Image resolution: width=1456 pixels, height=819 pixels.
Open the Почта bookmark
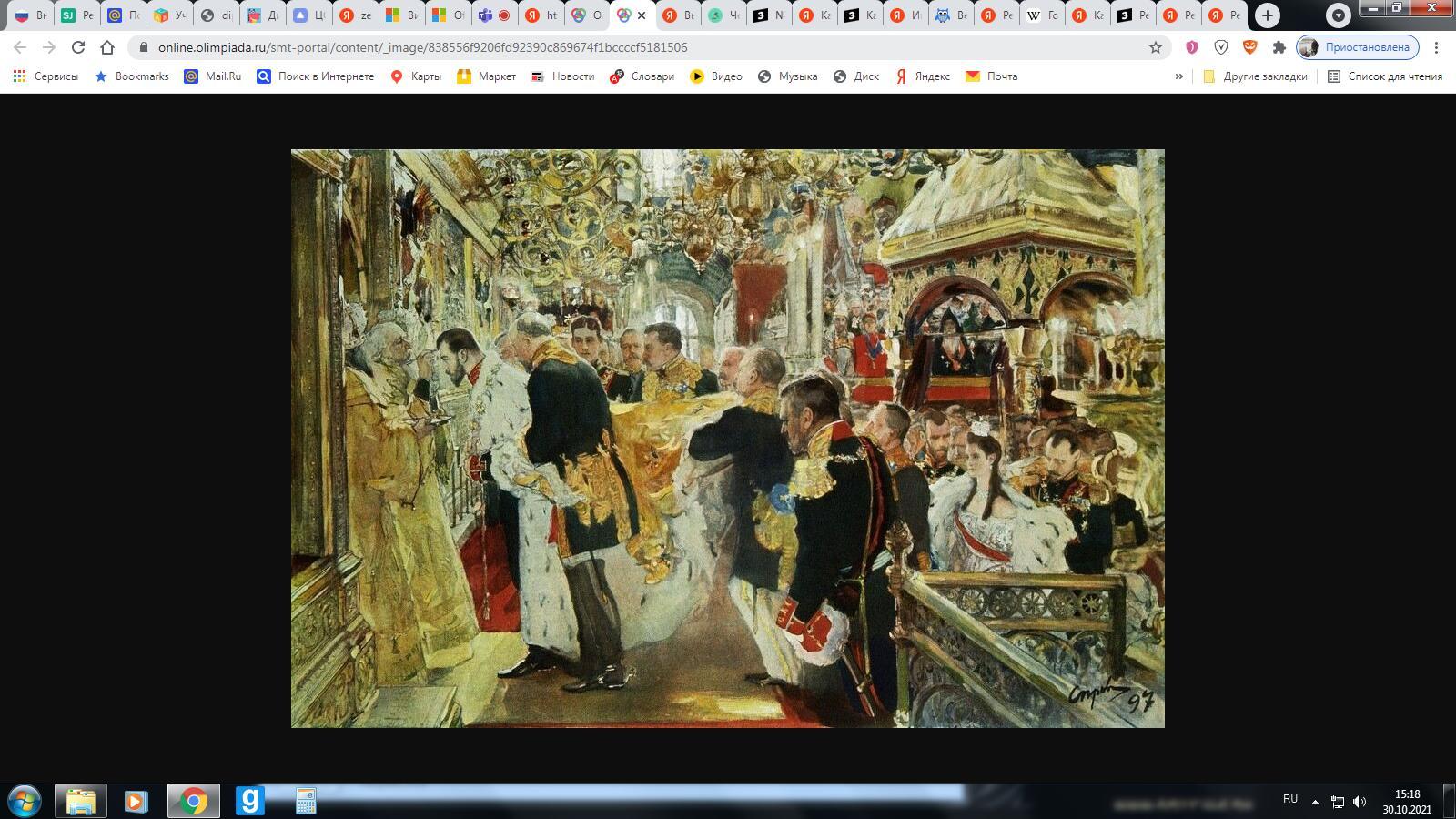pos(992,76)
